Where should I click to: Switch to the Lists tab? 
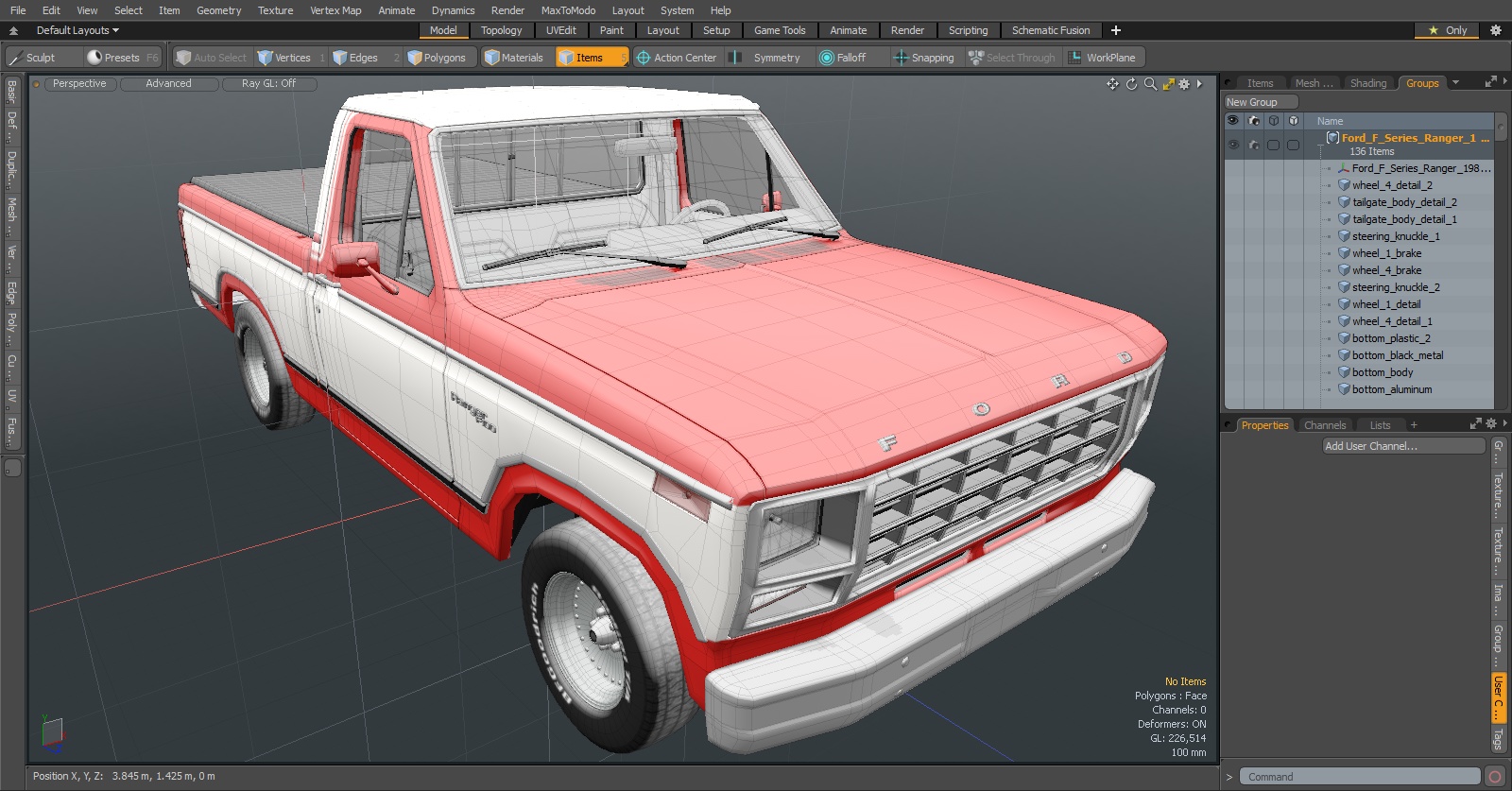pos(1381,425)
